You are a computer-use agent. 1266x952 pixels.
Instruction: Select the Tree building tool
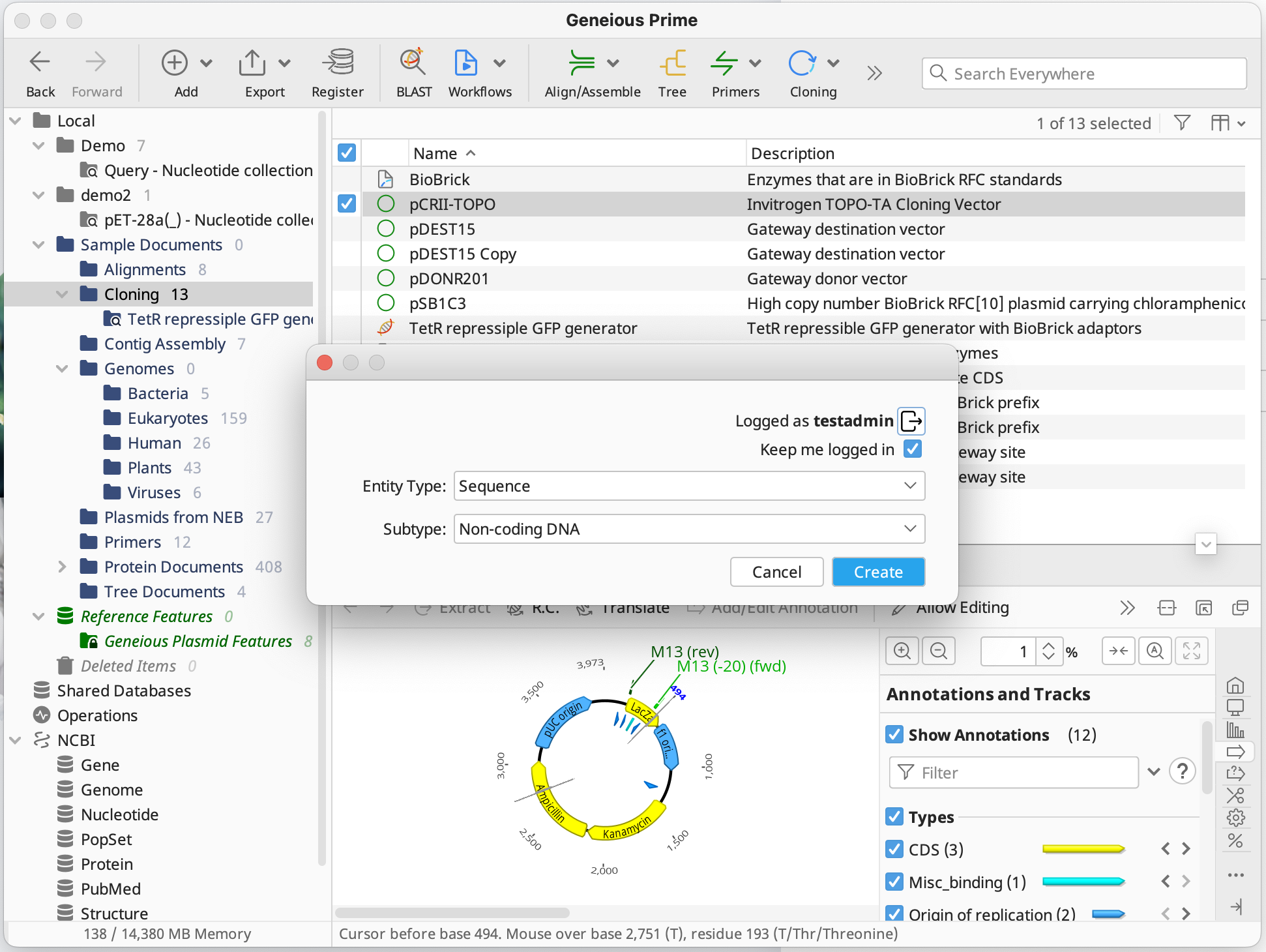672,72
